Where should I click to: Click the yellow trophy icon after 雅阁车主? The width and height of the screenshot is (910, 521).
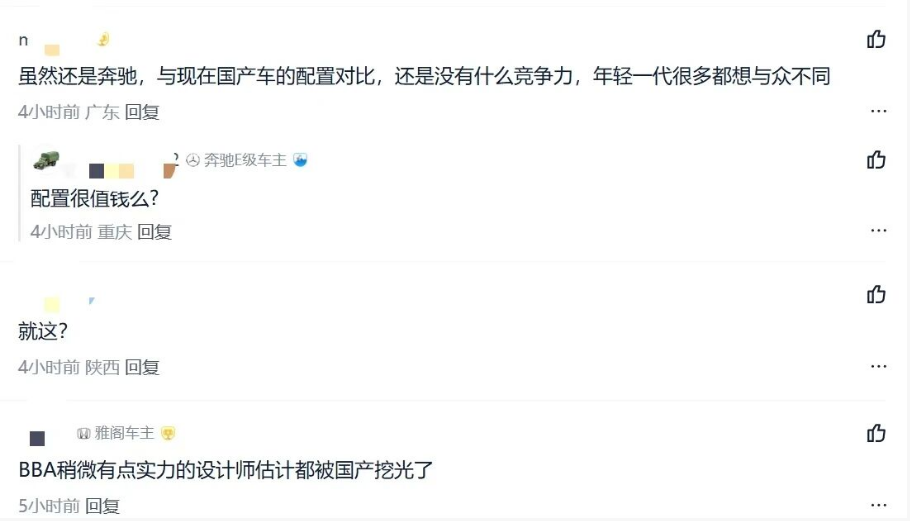tap(168, 433)
